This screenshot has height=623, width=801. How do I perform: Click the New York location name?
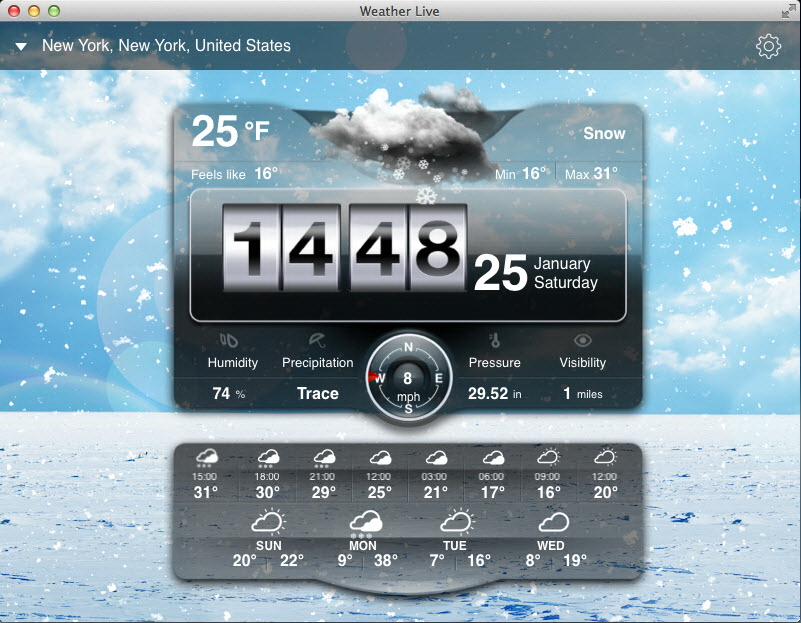pyautogui.click(x=166, y=46)
